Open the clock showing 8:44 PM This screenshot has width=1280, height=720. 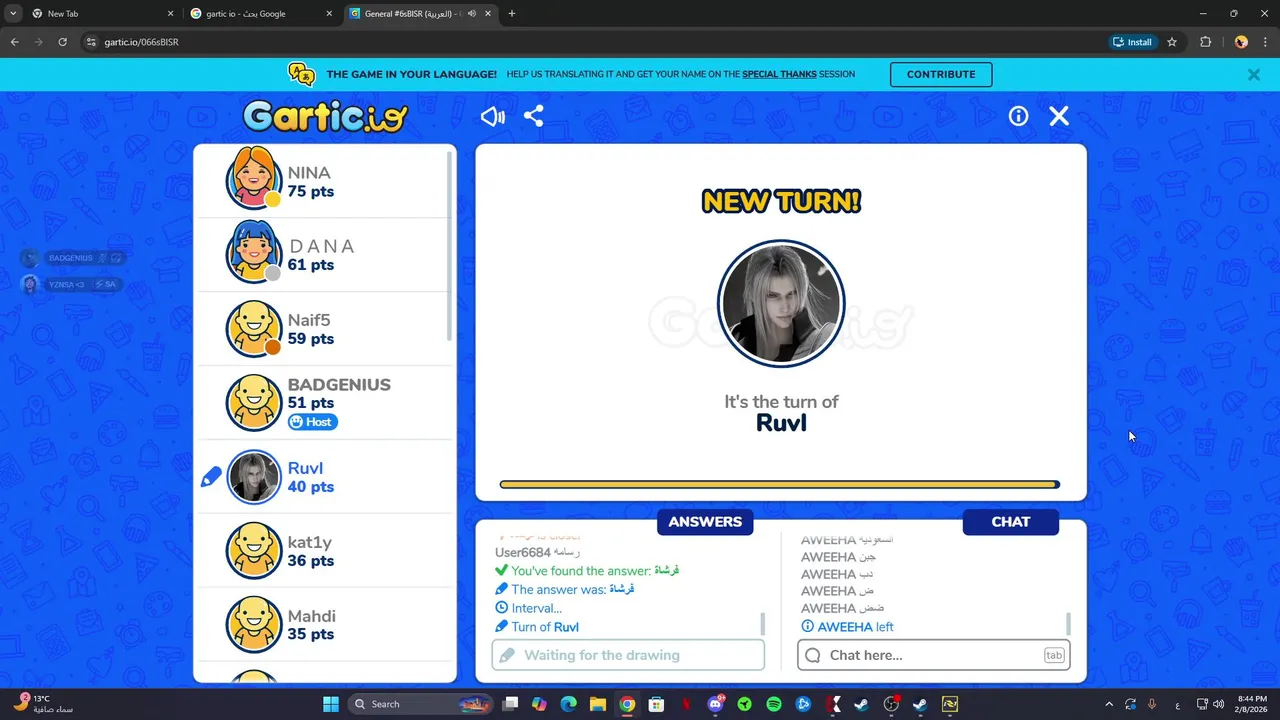point(1252,704)
